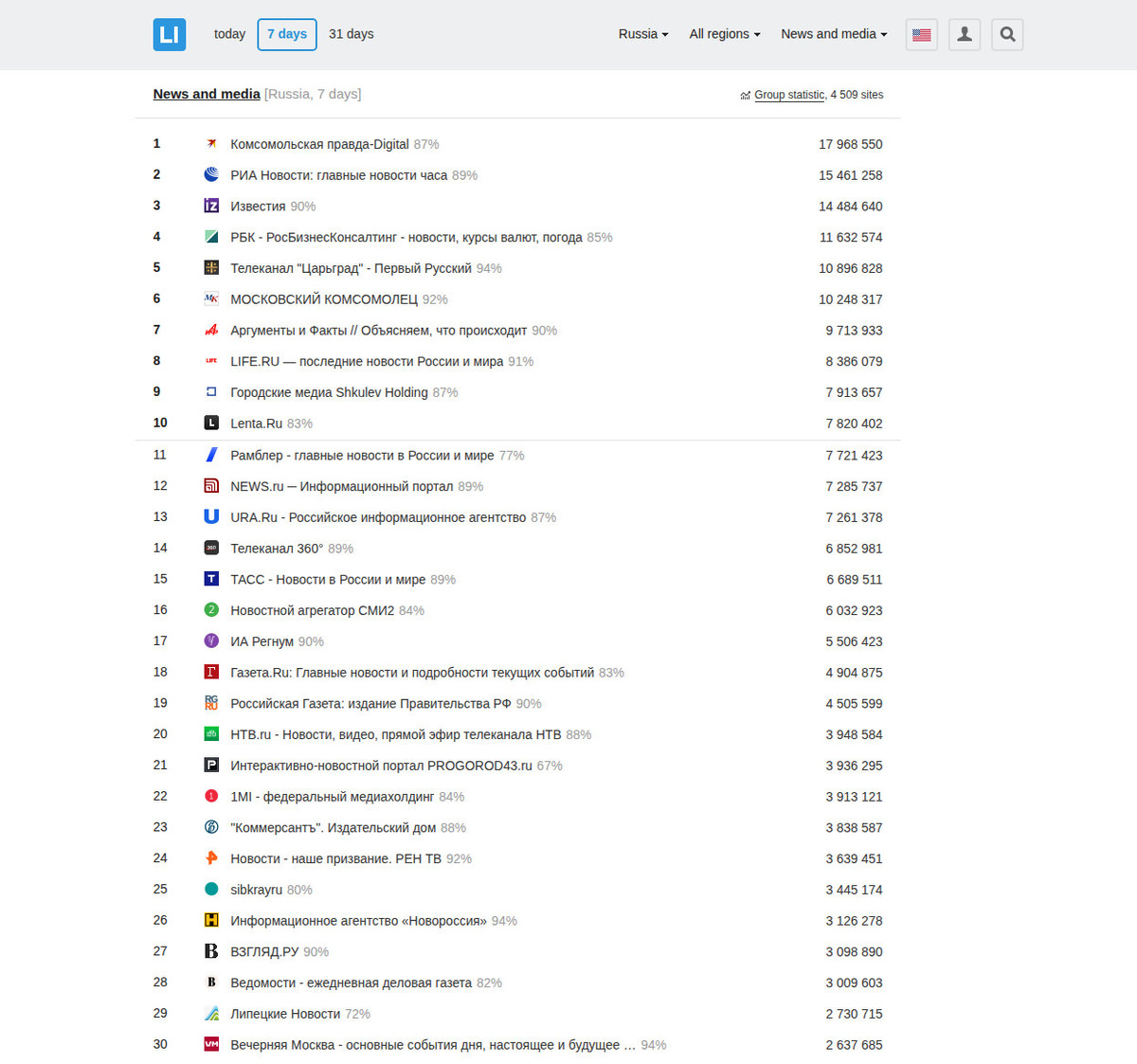Open the user account icon button
Image resolution: width=1137 pixels, height=1064 pixels.
click(x=965, y=34)
